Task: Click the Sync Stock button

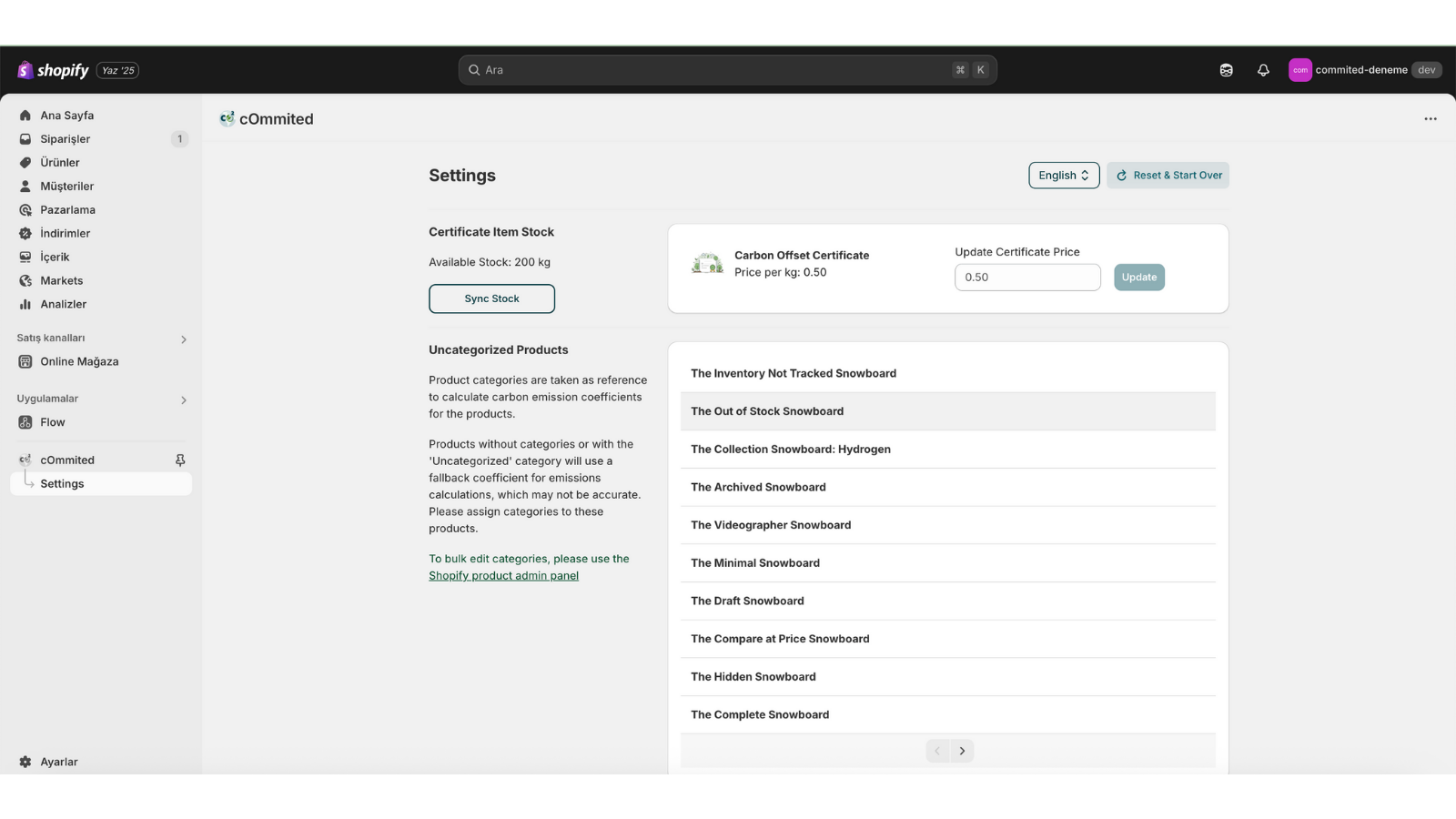Action: [x=491, y=298]
